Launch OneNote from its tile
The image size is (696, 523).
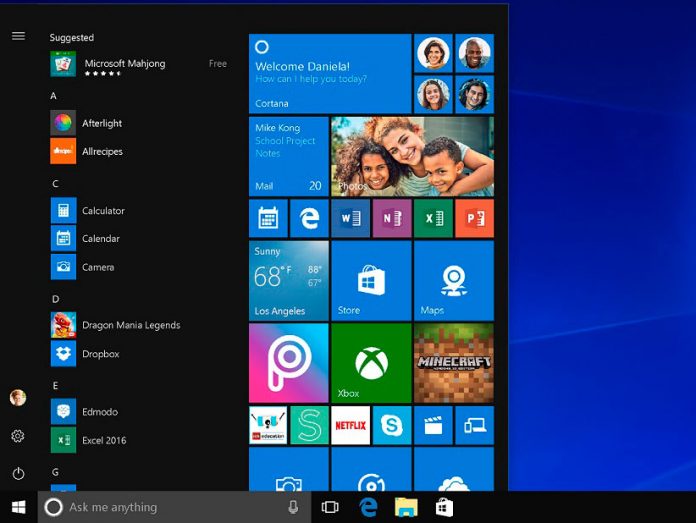coord(392,218)
